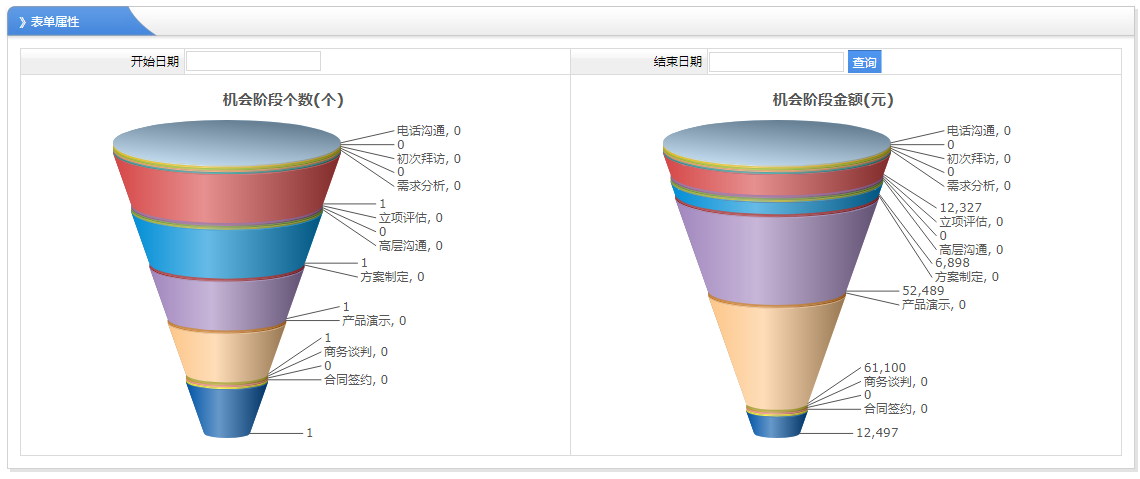The height and width of the screenshot is (479, 1140).
Task: Click the purple segment in 机会阶段个数 funnel
Action: point(227,299)
